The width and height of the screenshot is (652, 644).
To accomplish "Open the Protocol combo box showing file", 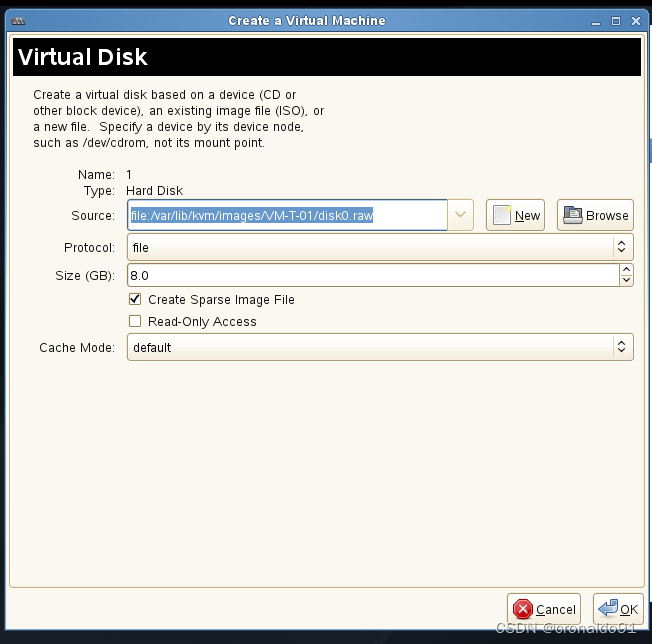I will tap(380, 247).
